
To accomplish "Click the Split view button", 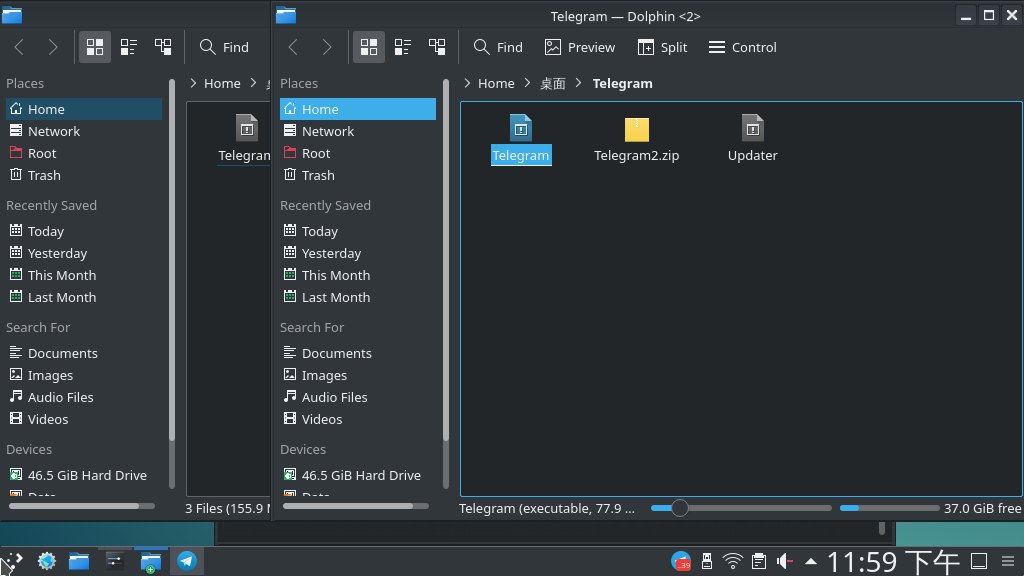I will 662,47.
